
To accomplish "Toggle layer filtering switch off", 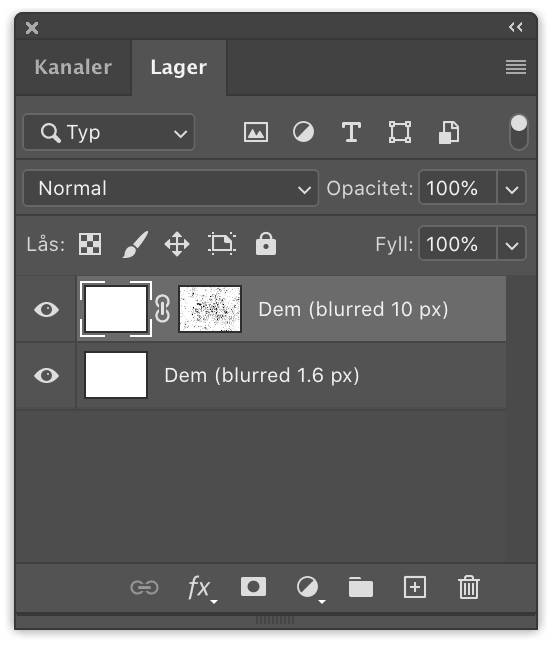I will pos(519,132).
